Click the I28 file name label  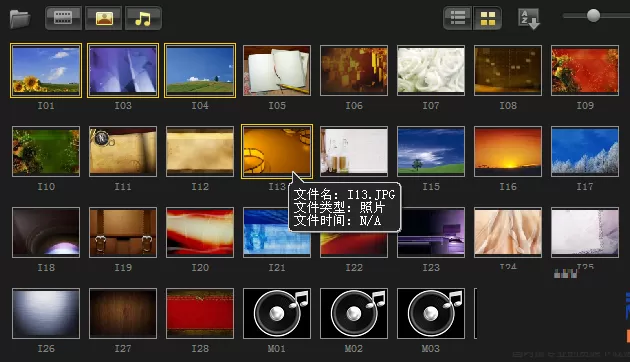tap(200, 349)
